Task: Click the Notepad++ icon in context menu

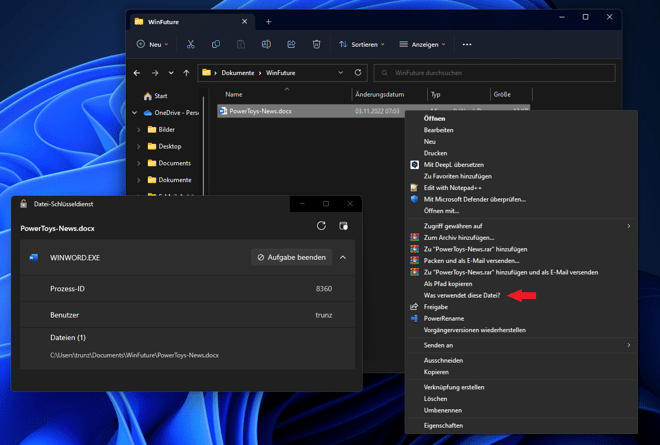Action: (415, 188)
